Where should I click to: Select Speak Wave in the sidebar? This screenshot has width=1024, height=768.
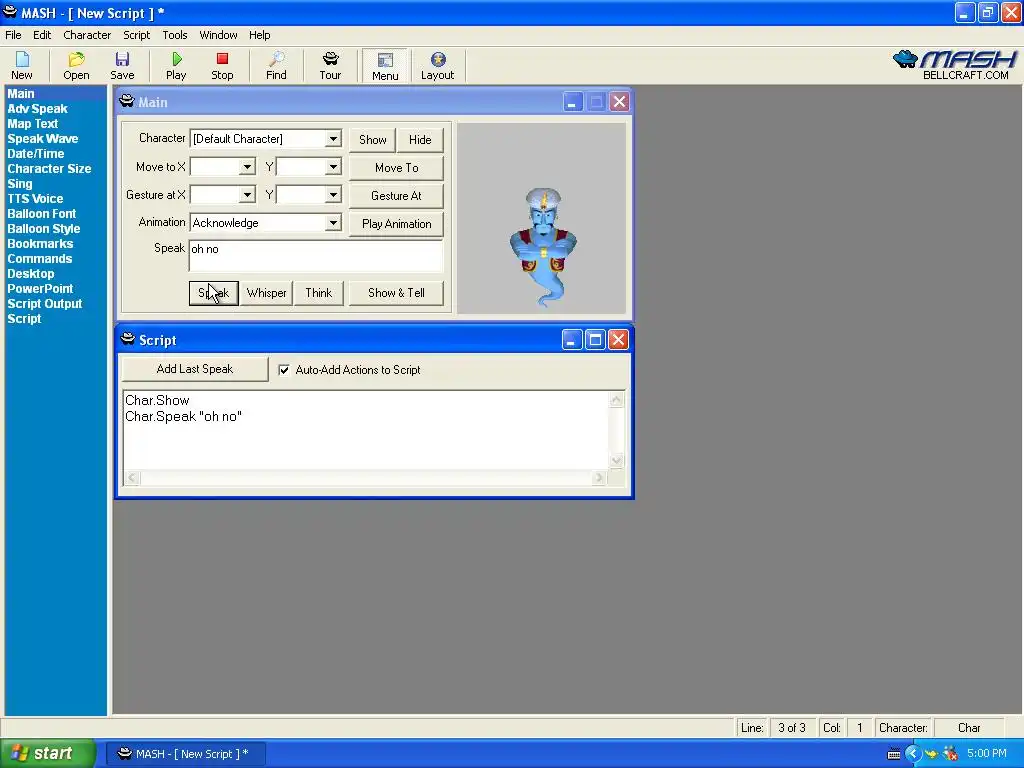[x=42, y=139]
